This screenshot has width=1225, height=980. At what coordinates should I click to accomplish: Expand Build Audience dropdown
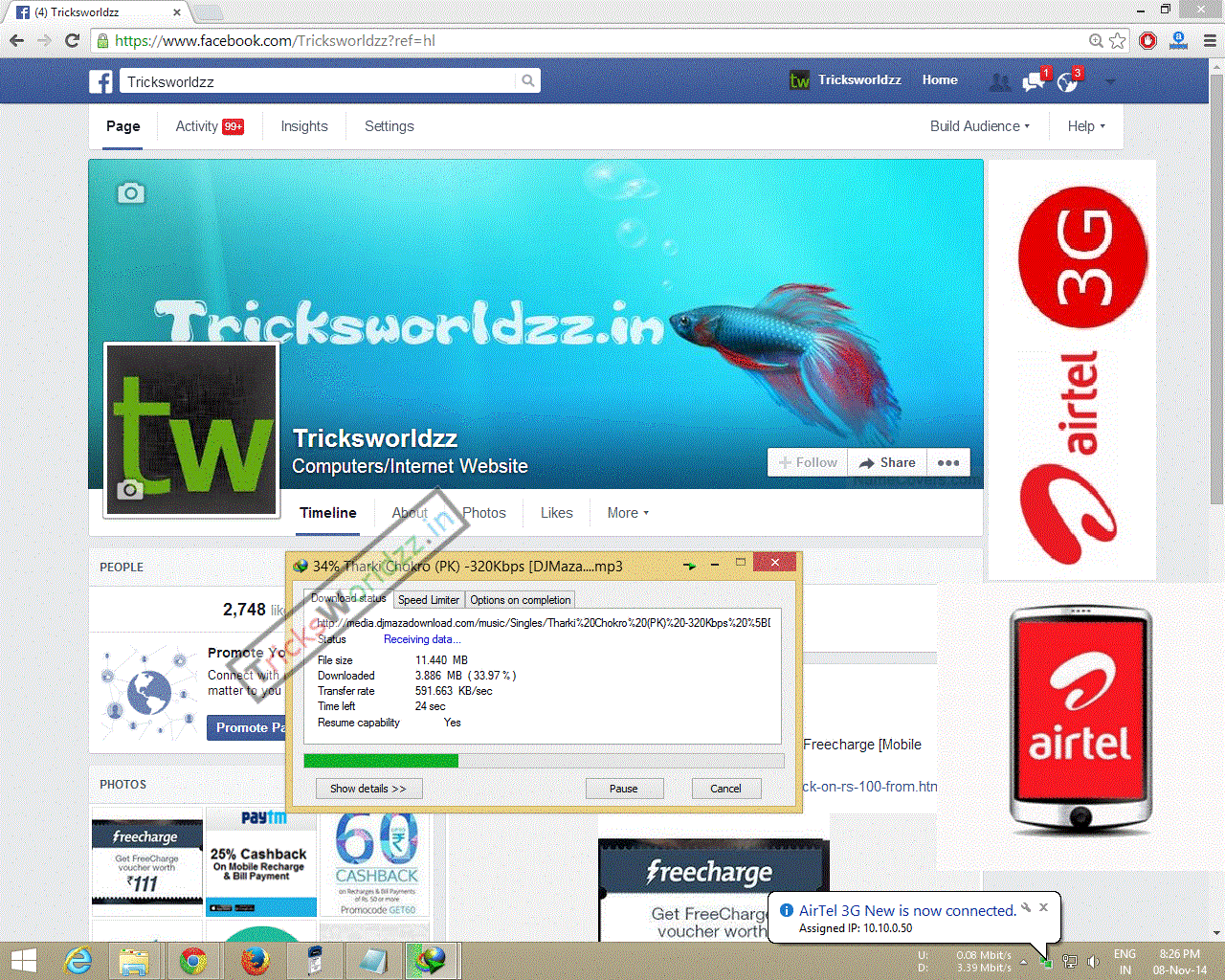(980, 126)
